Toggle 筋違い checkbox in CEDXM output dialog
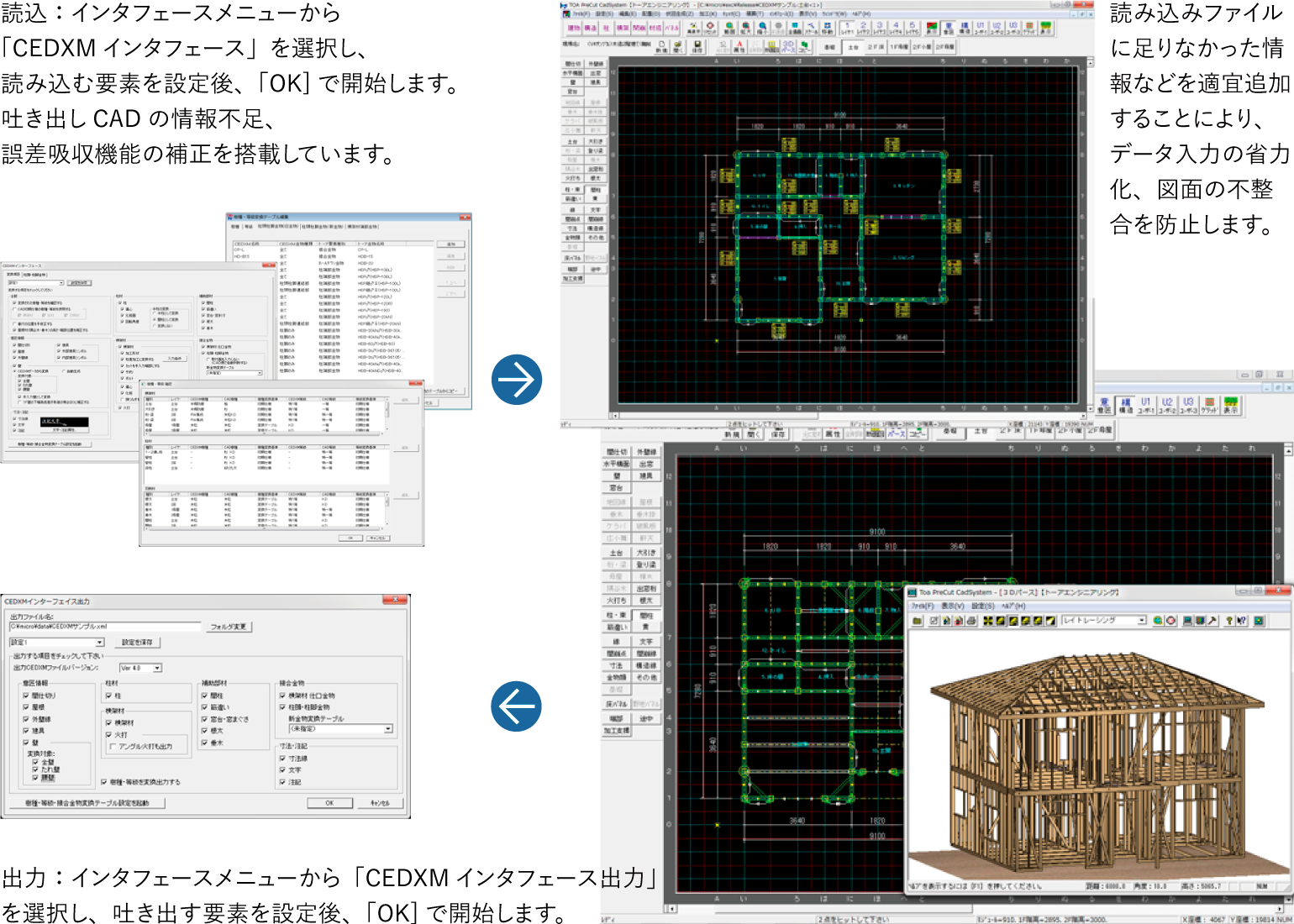Viewport: 1294px width, 924px height. 204,707
